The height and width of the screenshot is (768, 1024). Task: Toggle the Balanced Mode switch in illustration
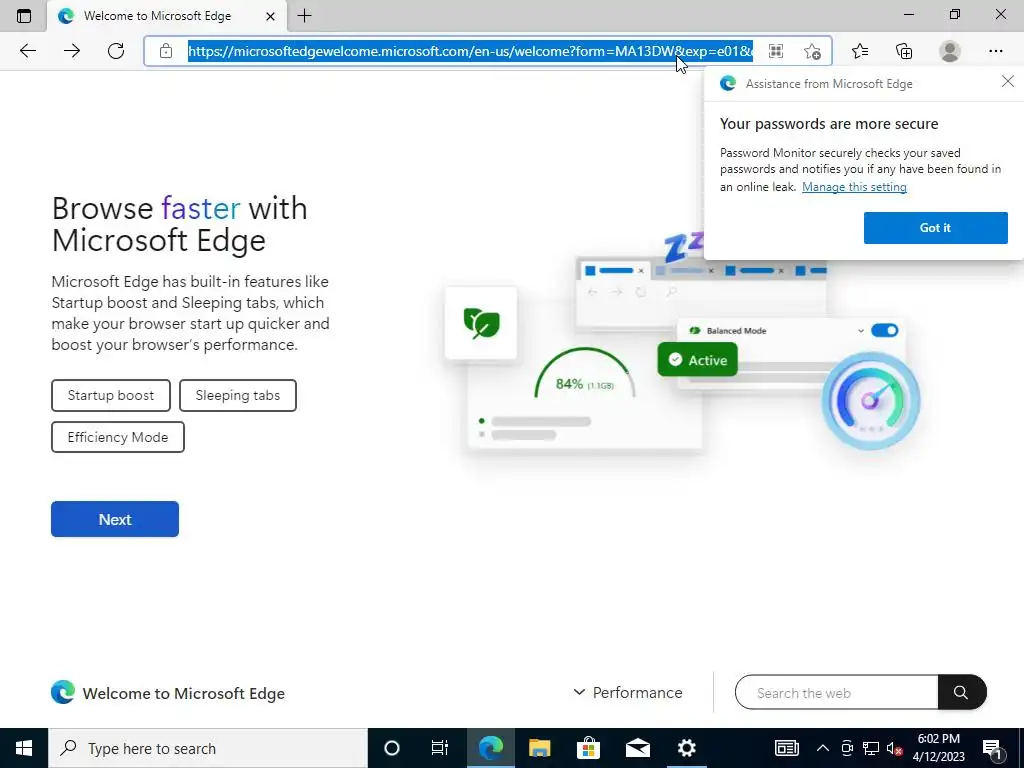(885, 330)
